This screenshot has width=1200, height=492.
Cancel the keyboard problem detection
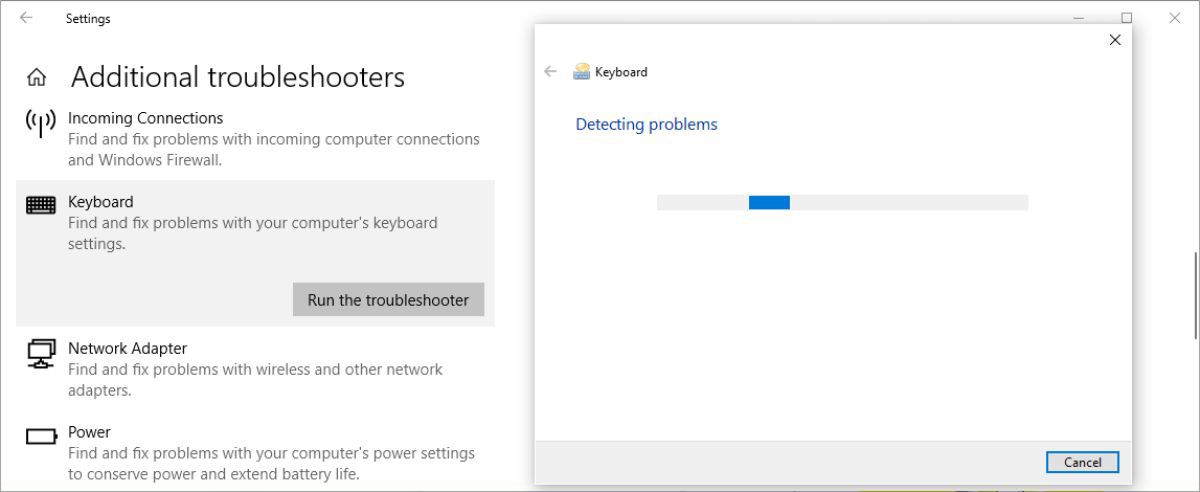[x=1082, y=462]
